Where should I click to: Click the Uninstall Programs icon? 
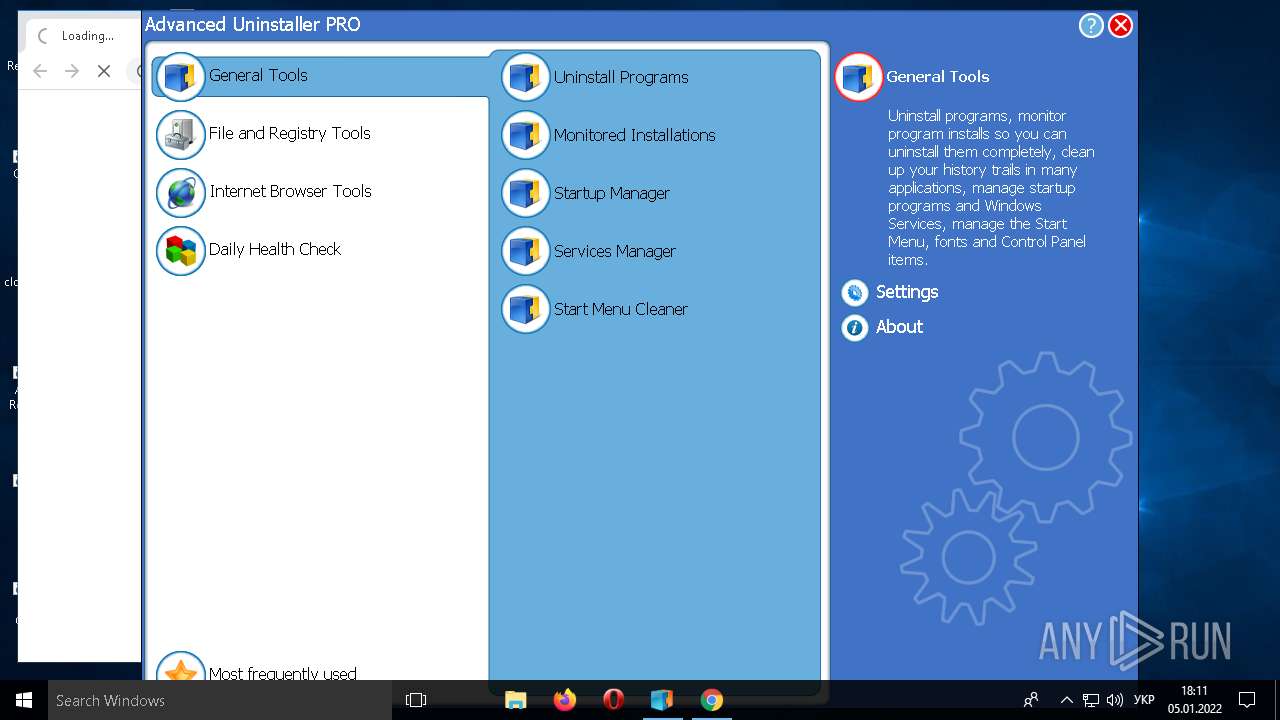point(525,77)
